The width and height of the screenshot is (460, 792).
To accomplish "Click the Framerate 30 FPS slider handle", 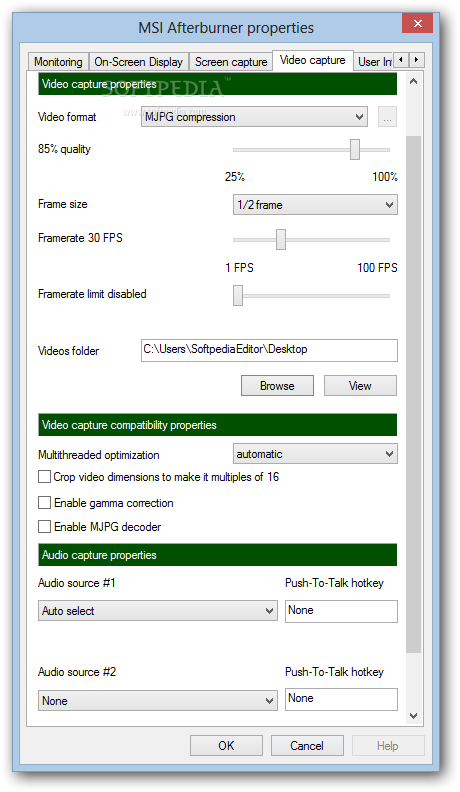I will click(x=281, y=239).
